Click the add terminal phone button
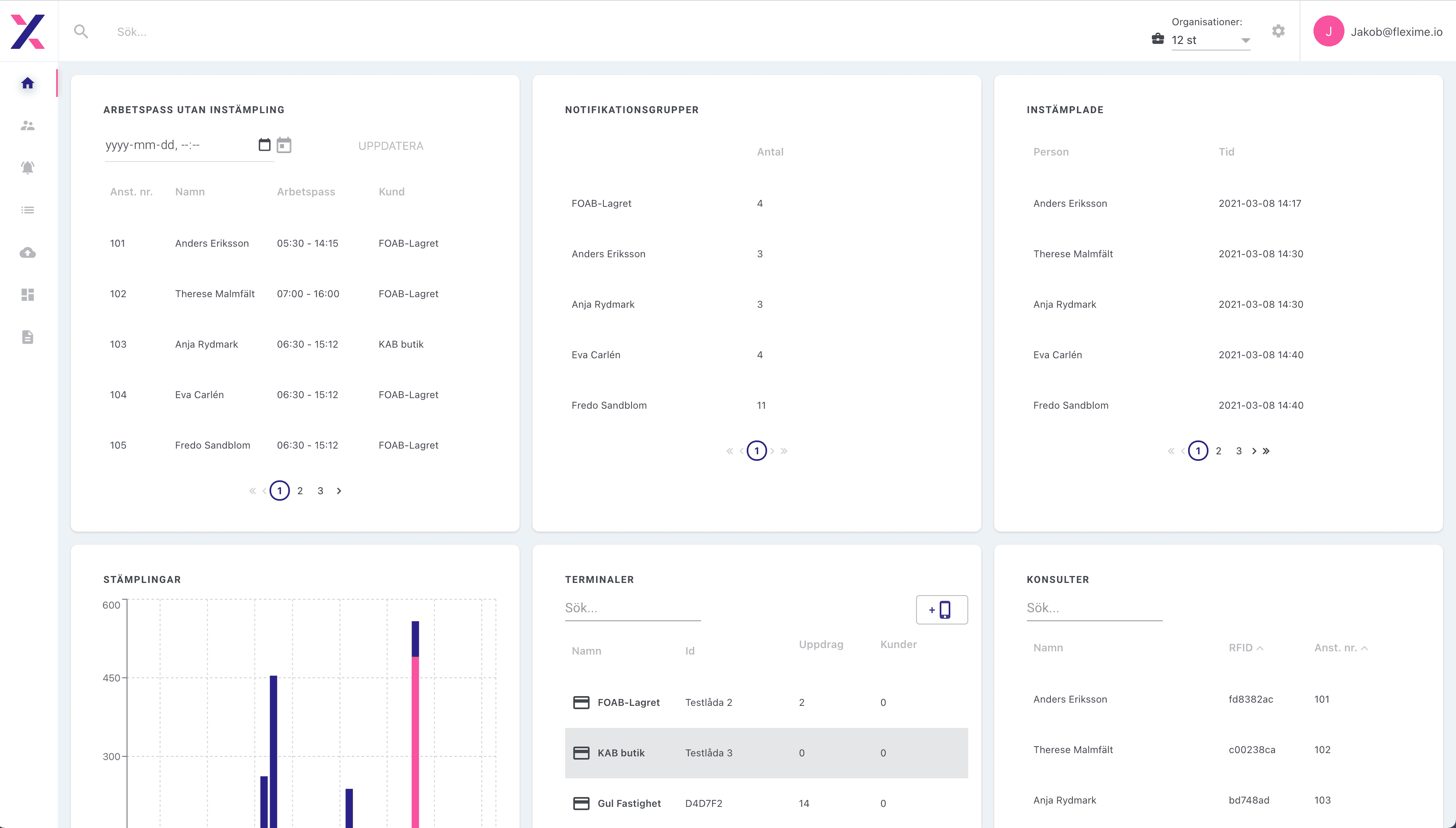This screenshot has width=1456, height=828. point(942,610)
